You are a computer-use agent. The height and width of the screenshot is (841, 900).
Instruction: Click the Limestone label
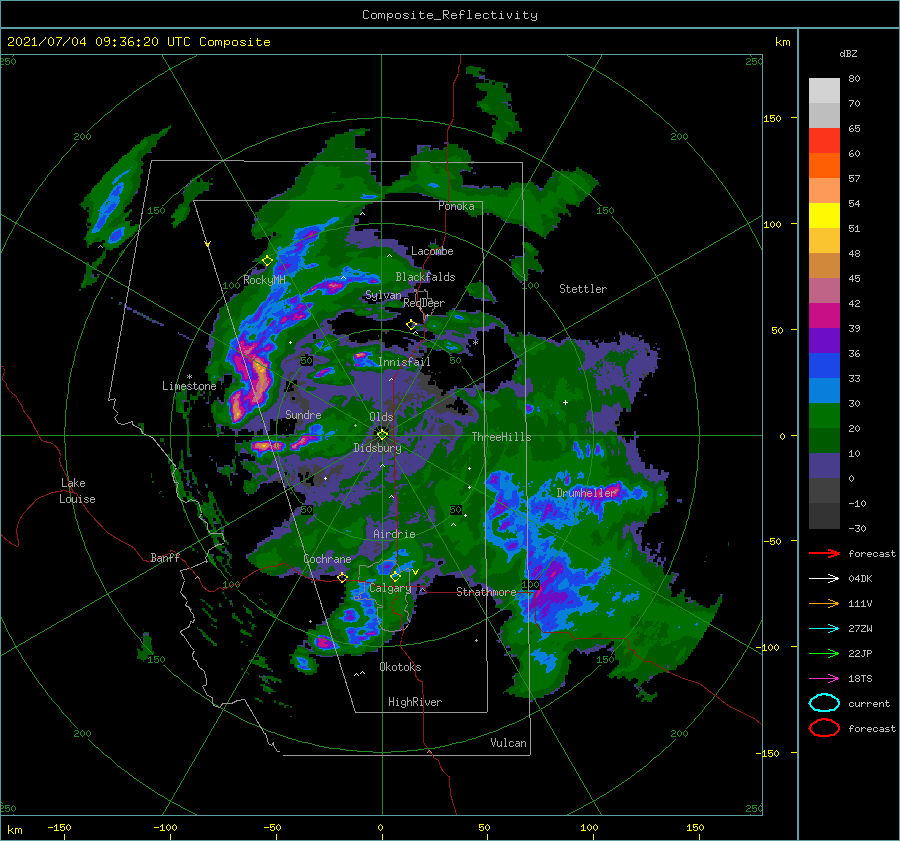(189, 386)
